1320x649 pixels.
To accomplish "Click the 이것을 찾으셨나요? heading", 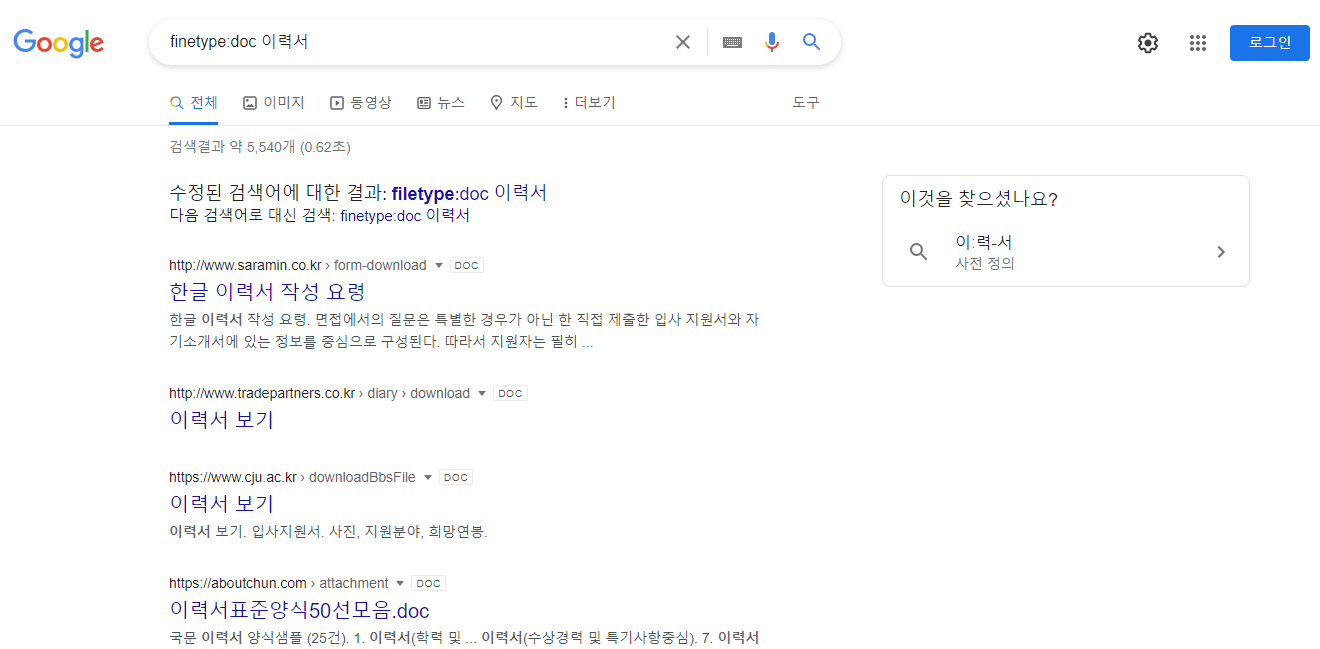I will tap(978, 199).
